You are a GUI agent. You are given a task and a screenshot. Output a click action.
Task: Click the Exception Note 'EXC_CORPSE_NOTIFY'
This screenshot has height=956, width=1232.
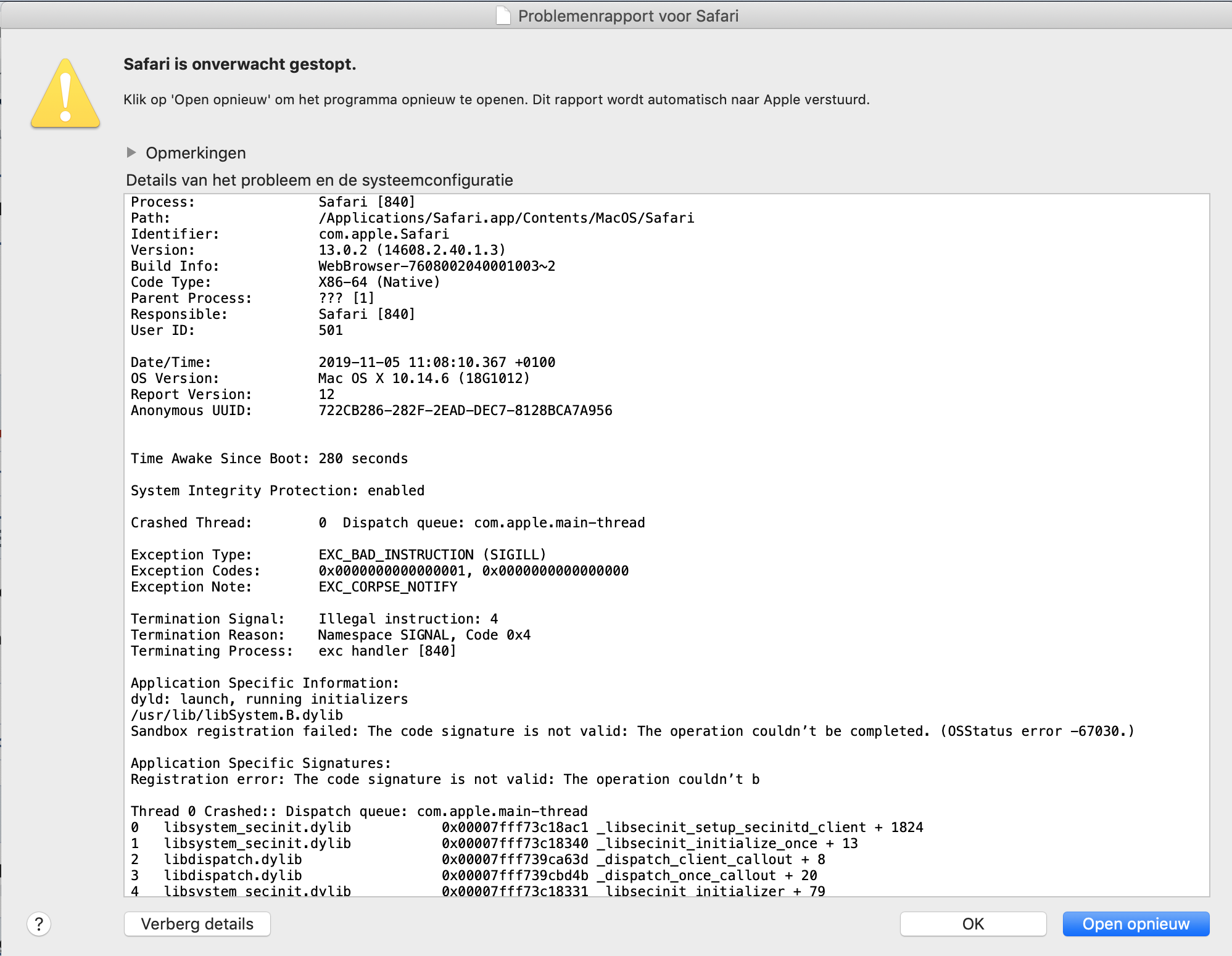[x=387, y=587]
